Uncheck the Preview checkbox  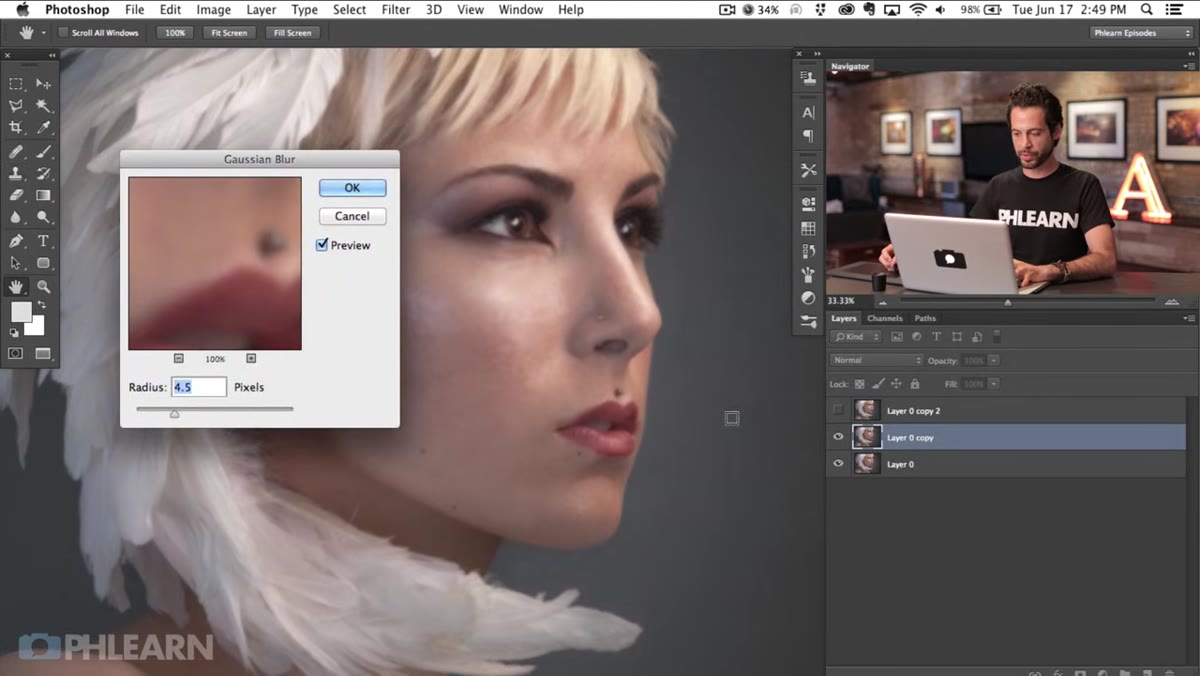[322, 245]
